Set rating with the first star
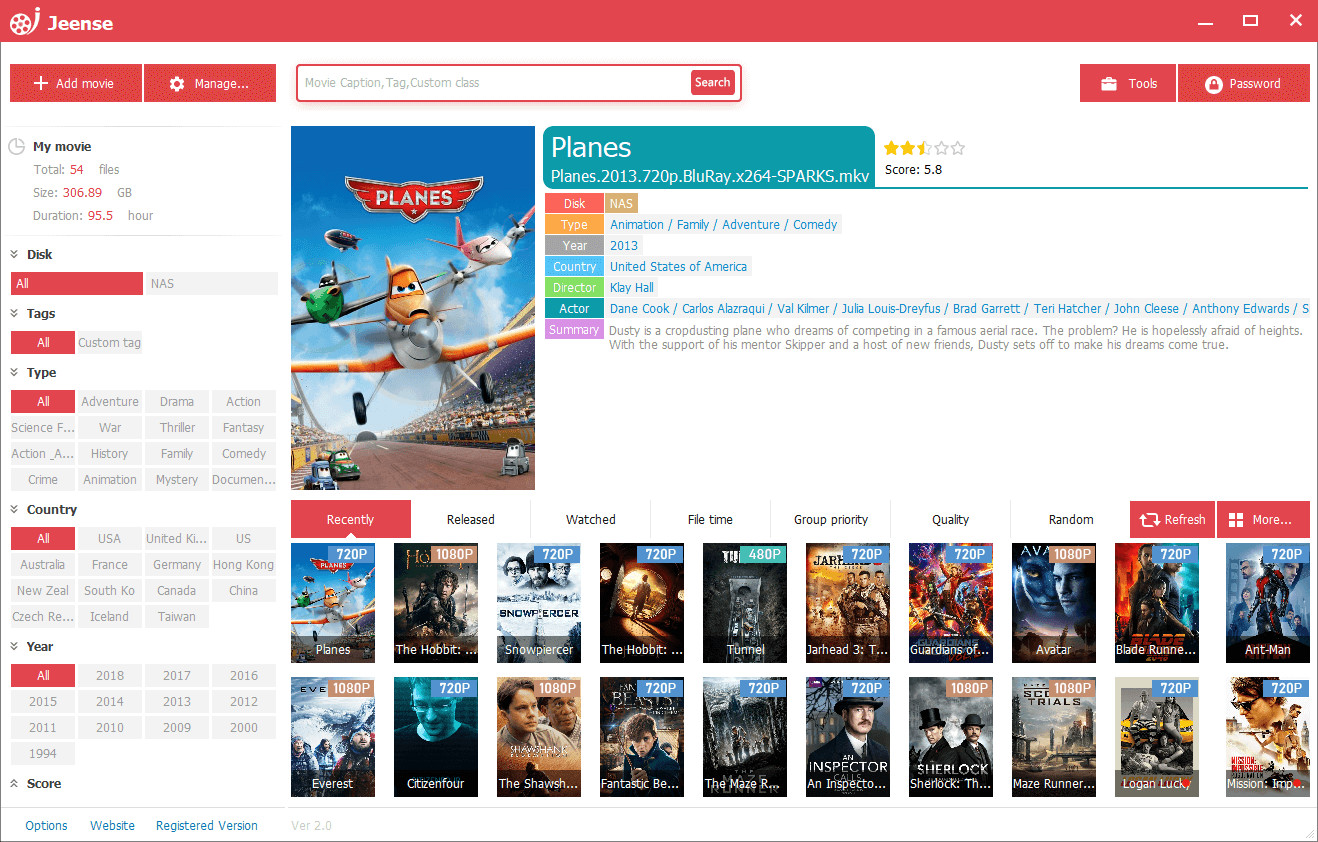Image resolution: width=1318 pixels, height=842 pixels. tap(890, 148)
